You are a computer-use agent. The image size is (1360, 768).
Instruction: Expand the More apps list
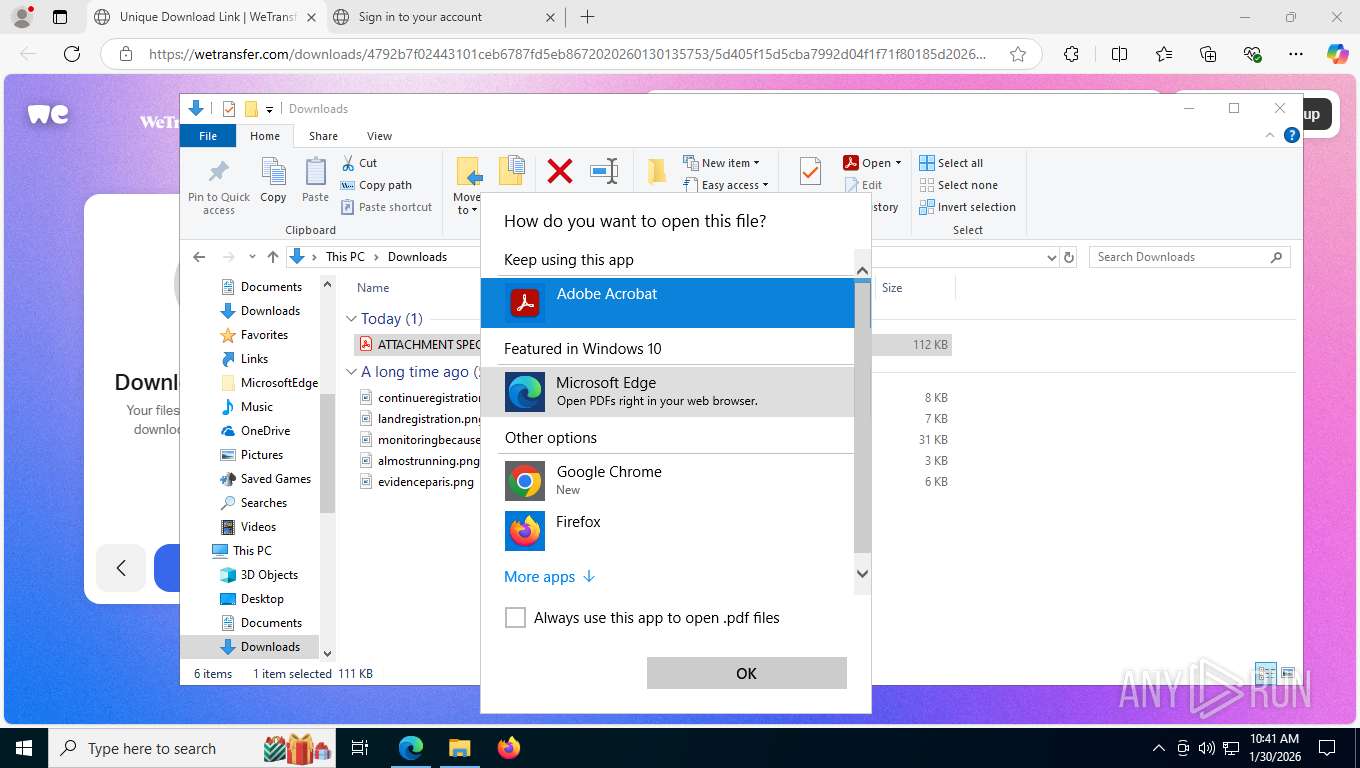click(x=549, y=577)
